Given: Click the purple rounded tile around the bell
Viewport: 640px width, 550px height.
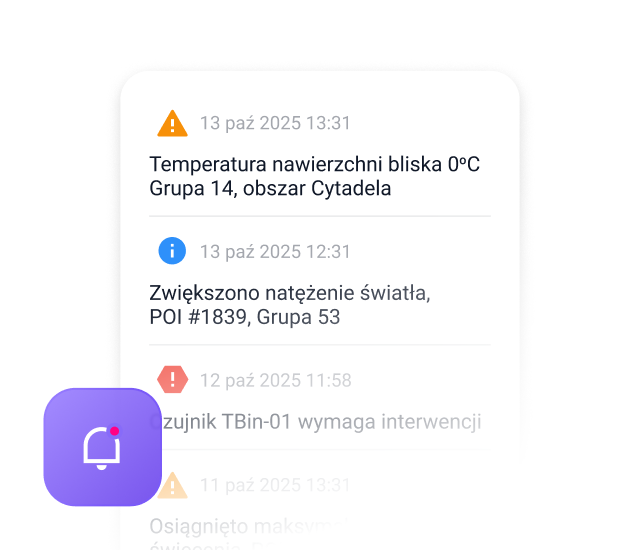Looking at the screenshot, I should (102, 447).
